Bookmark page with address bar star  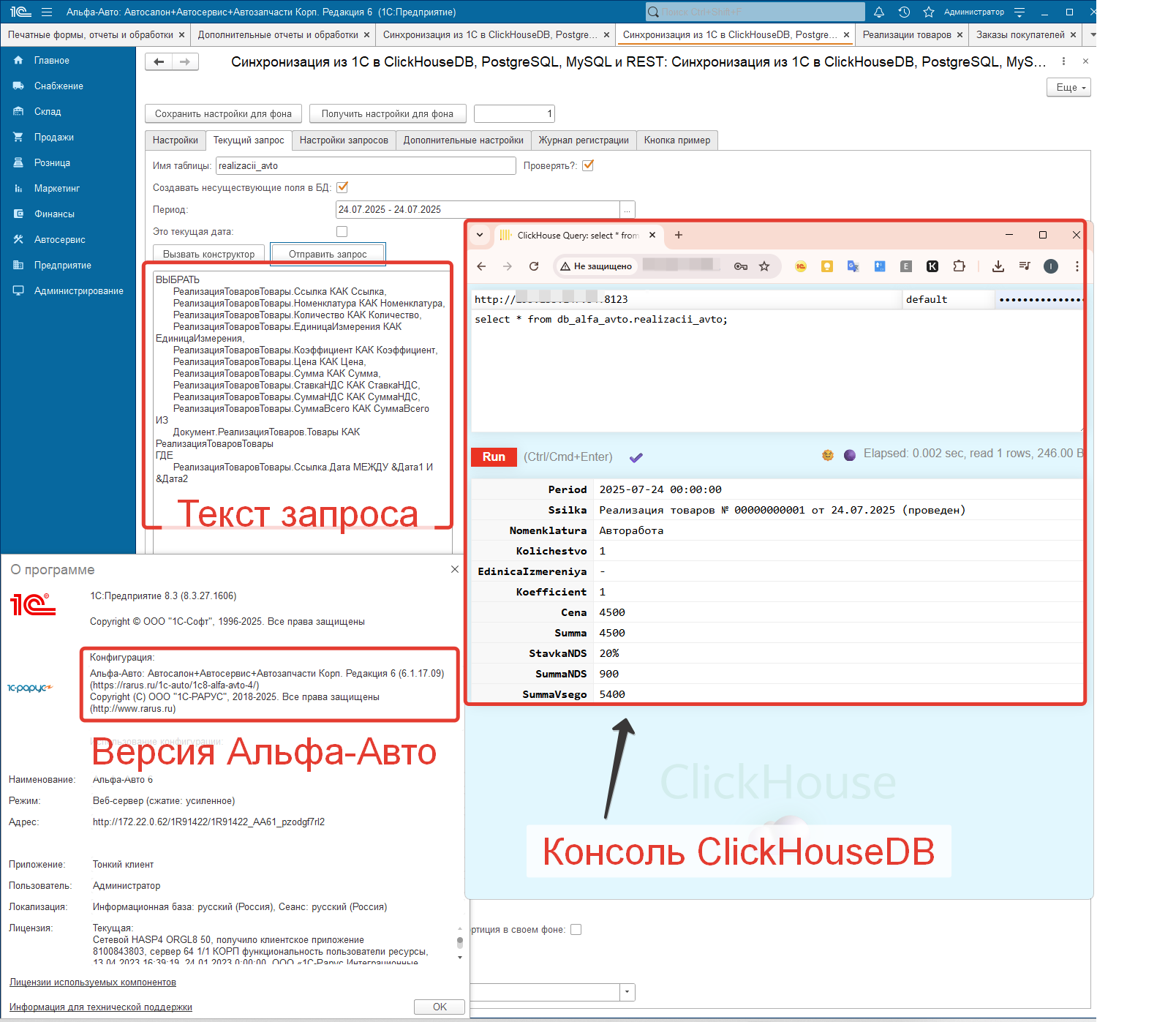764,266
